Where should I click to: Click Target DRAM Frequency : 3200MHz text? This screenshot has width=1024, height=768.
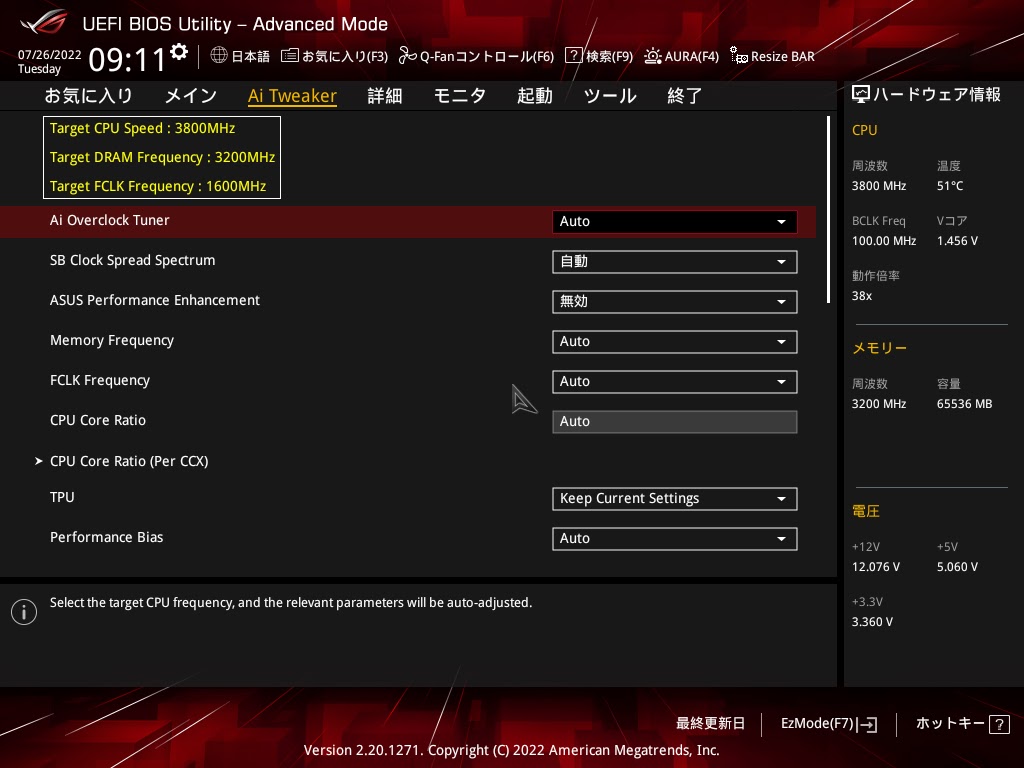162,157
